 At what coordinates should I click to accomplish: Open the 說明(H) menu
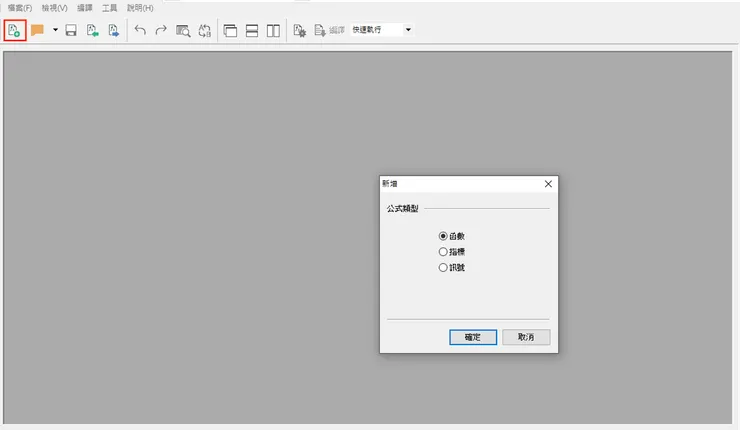140,8
